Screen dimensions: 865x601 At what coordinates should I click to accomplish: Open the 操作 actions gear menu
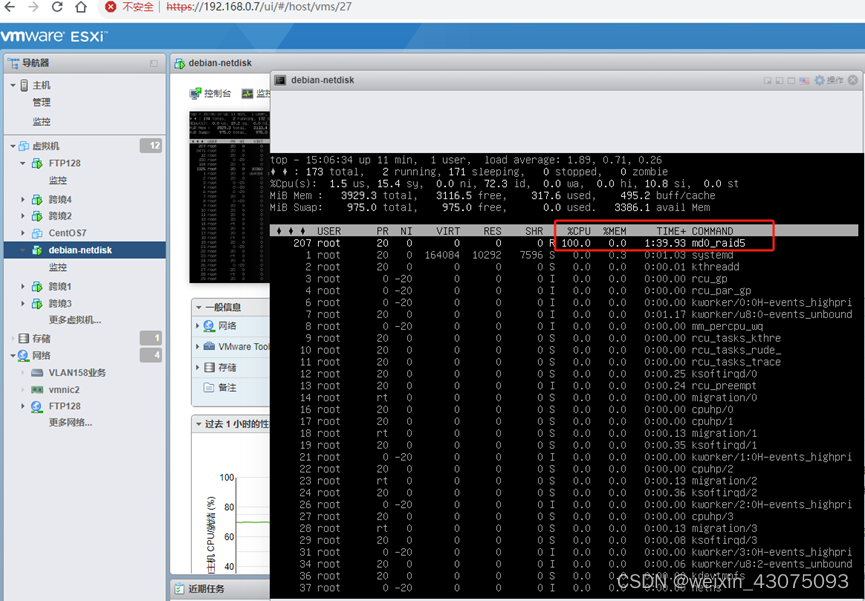(829, 80)
